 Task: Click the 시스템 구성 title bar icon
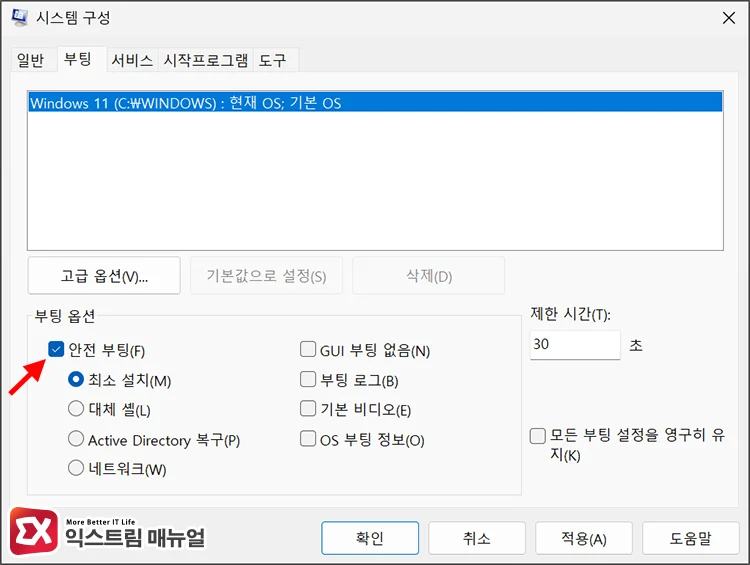[x=20, y=18]
